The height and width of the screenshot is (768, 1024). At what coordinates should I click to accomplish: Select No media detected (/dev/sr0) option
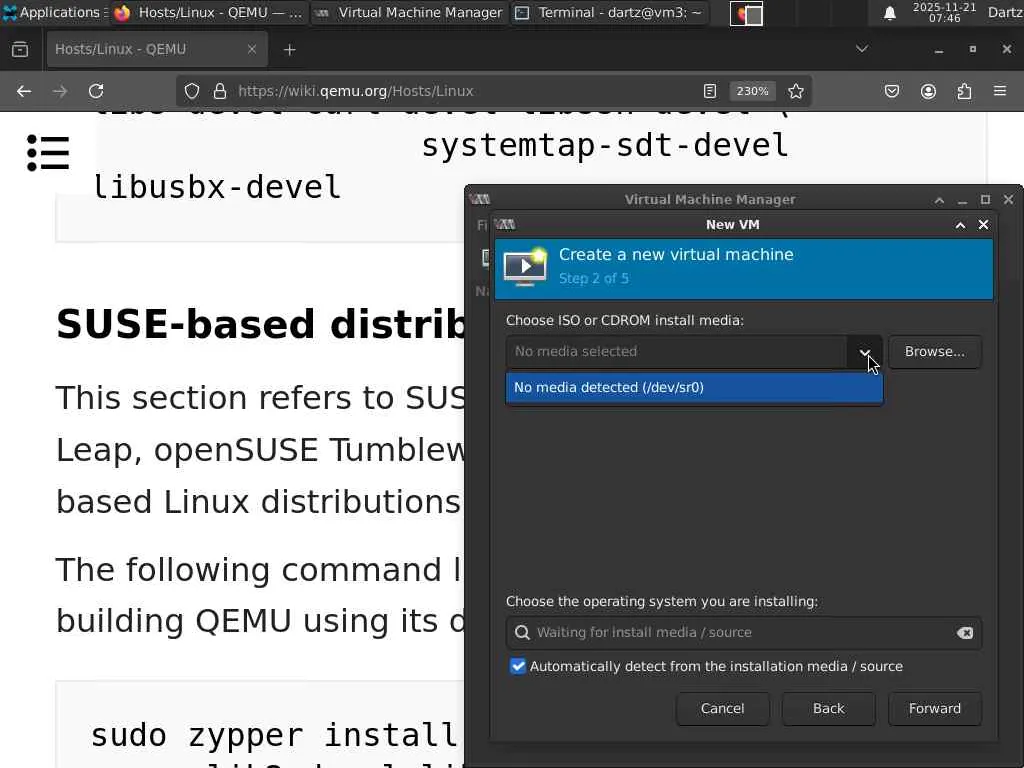694,388
